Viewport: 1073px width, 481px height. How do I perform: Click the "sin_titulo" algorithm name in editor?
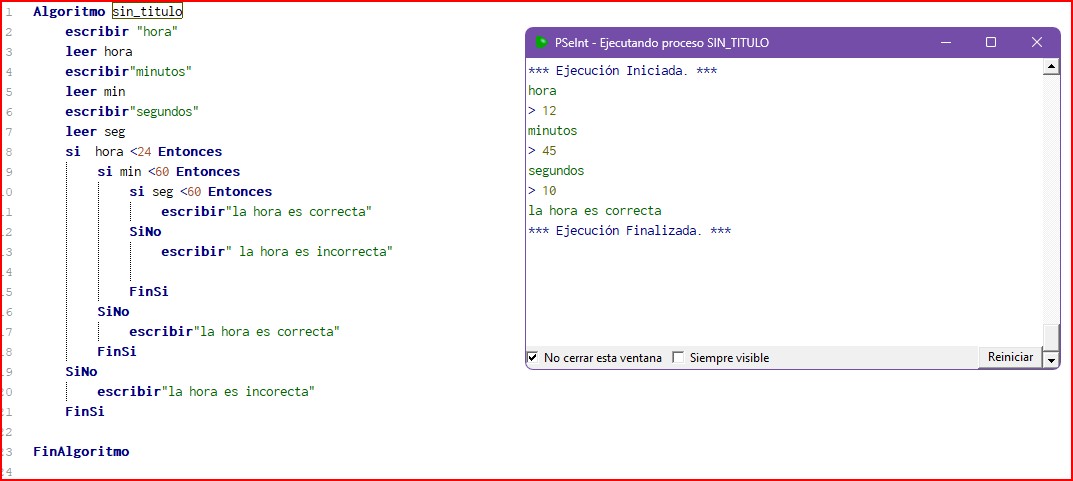tap(147, 11)
